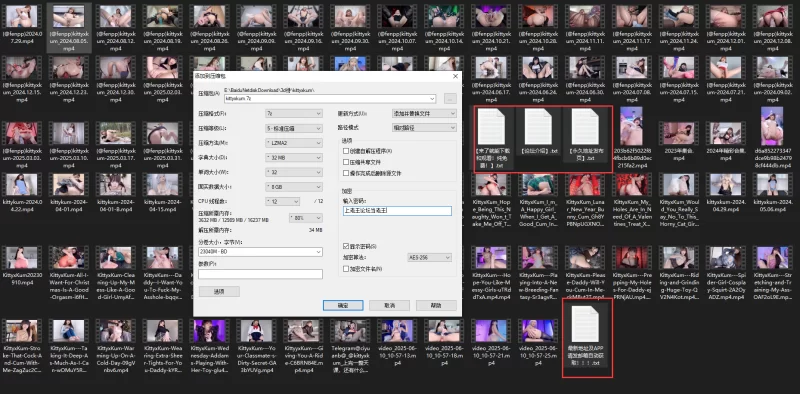800x394 pixels.
Task: Close the 添加到压缩包 dialog window
Action: click(455, 76)
